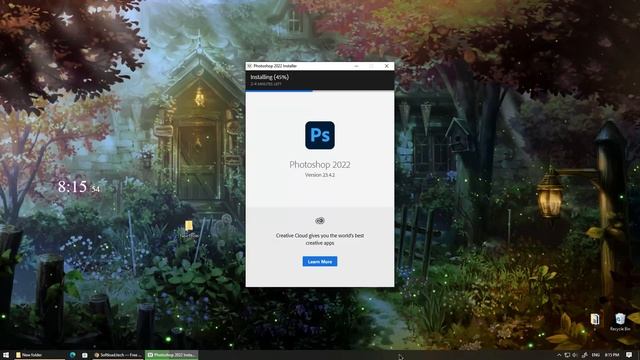The image size is (640, 360).
Task: Switch to the New folder taskbar window
Action: click(x=39, y=355)
